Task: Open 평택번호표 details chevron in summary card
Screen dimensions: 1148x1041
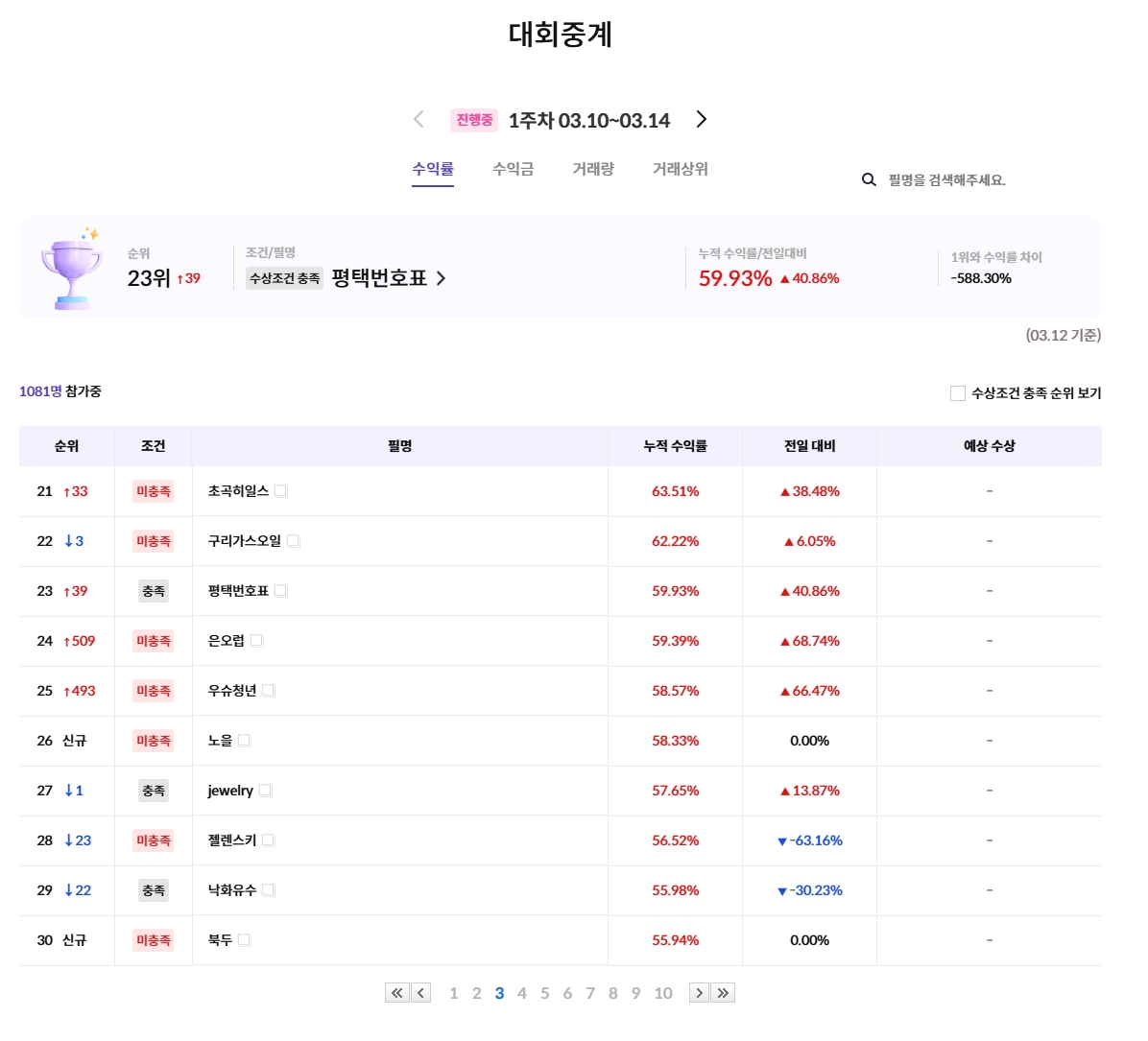Action: (x=441, y=278)
